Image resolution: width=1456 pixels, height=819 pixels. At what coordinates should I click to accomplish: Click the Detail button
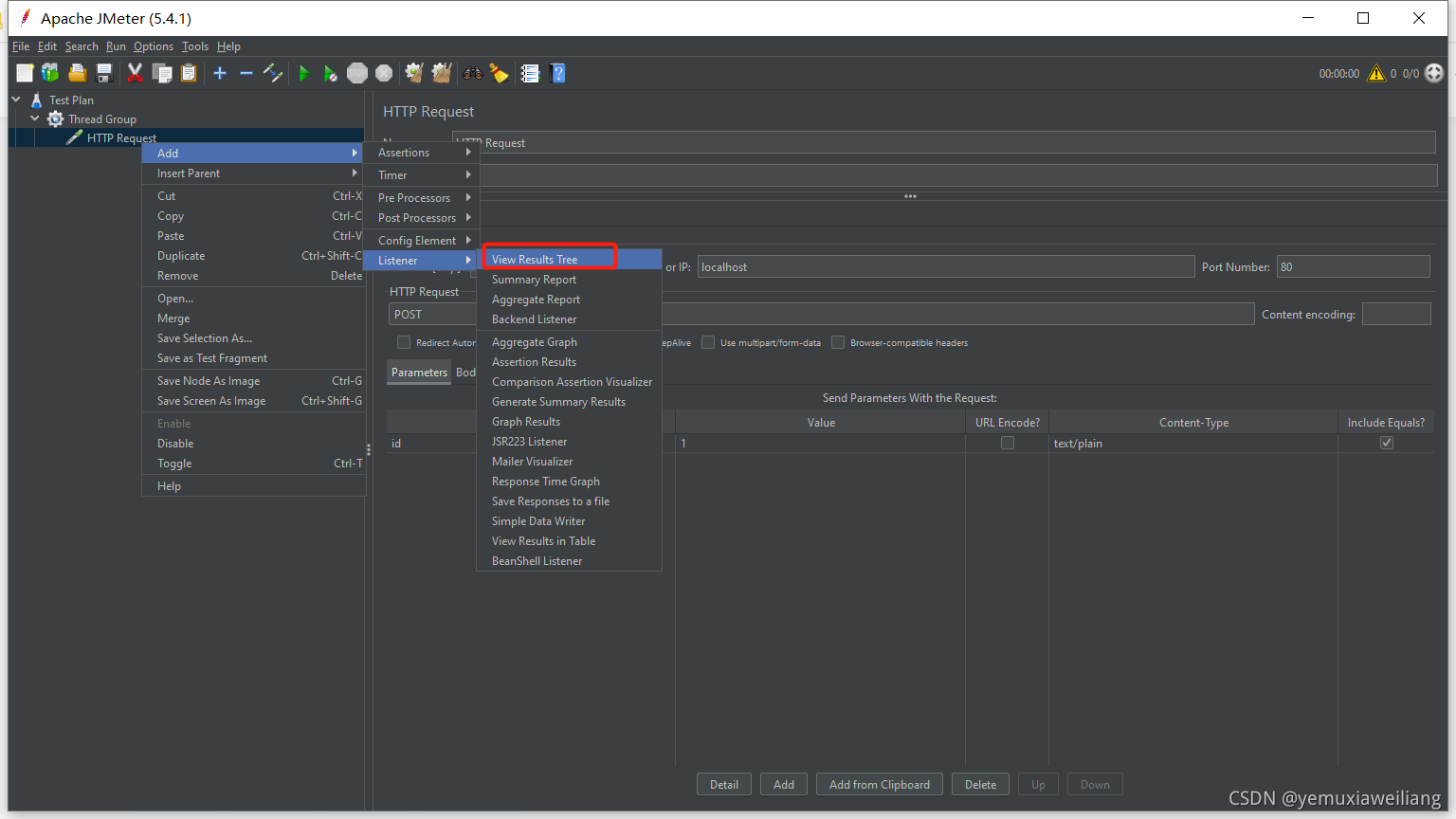point(724,784)
